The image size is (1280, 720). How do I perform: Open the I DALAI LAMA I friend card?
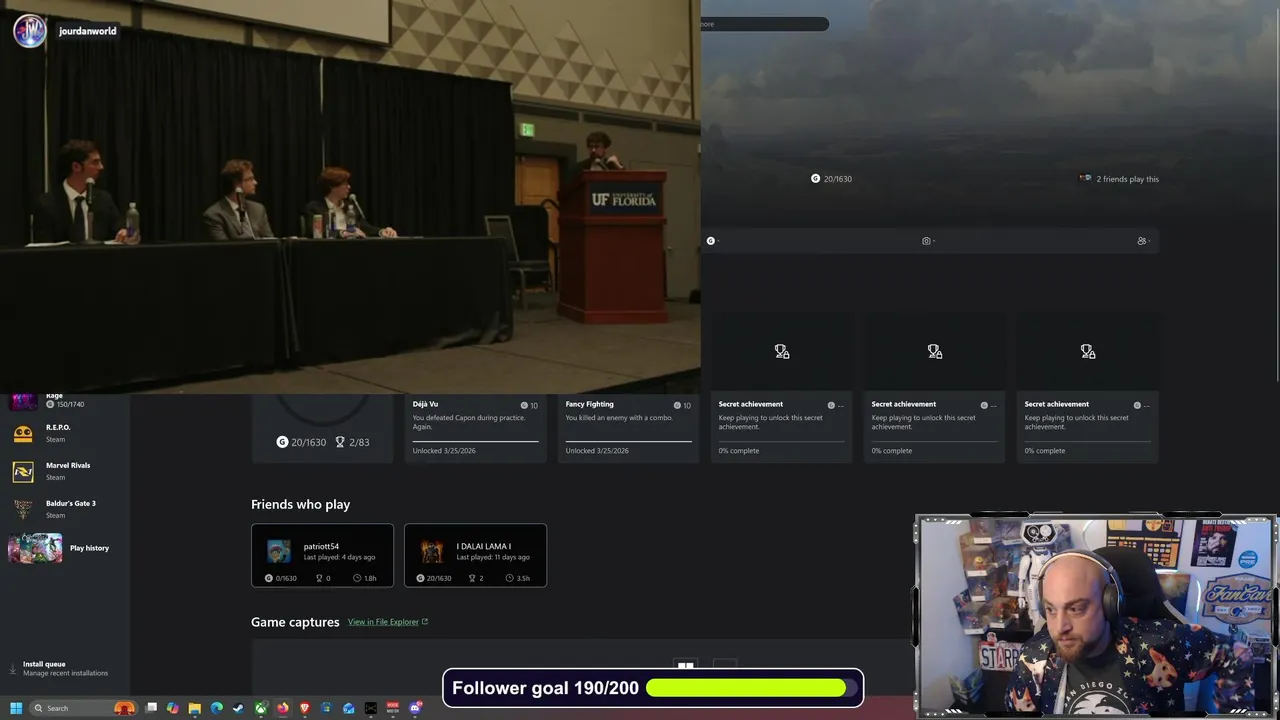click(475, 555)
